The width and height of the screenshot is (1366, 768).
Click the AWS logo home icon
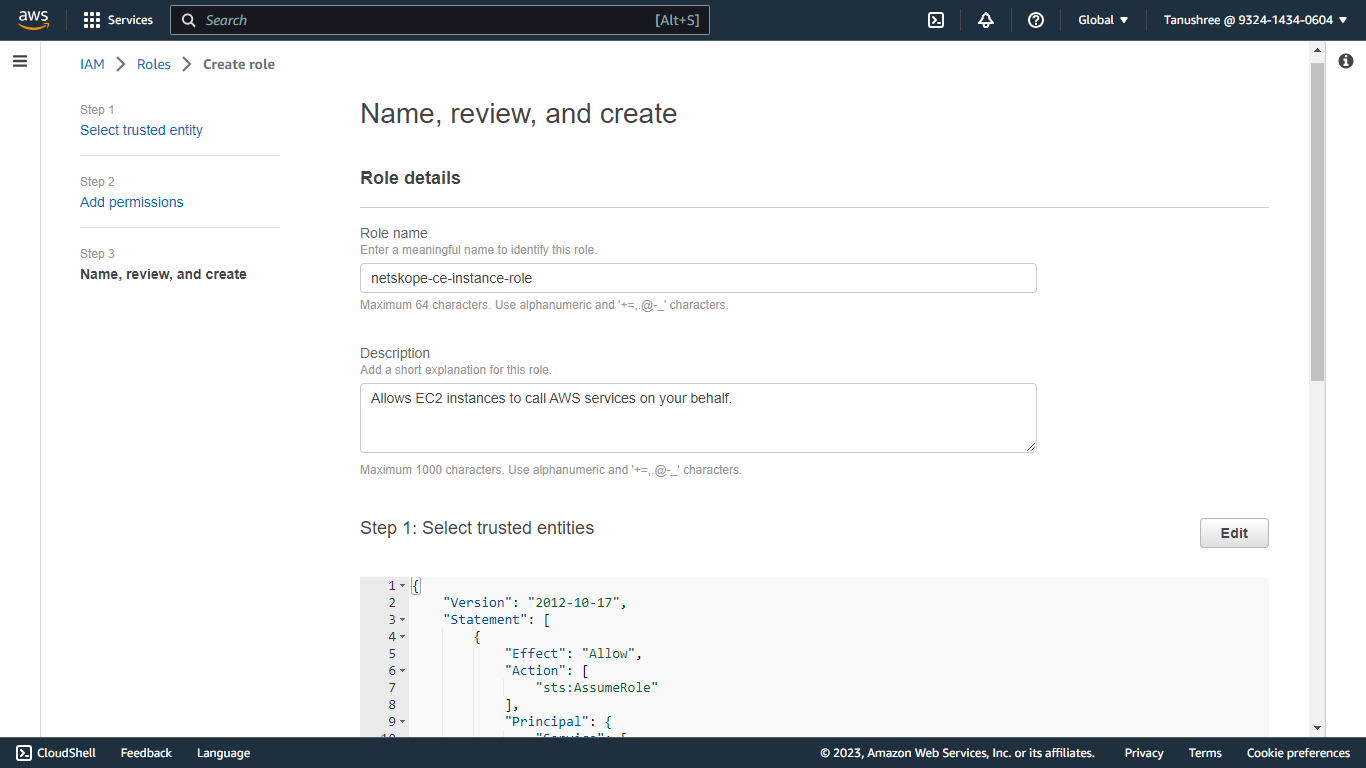point(33,20)
